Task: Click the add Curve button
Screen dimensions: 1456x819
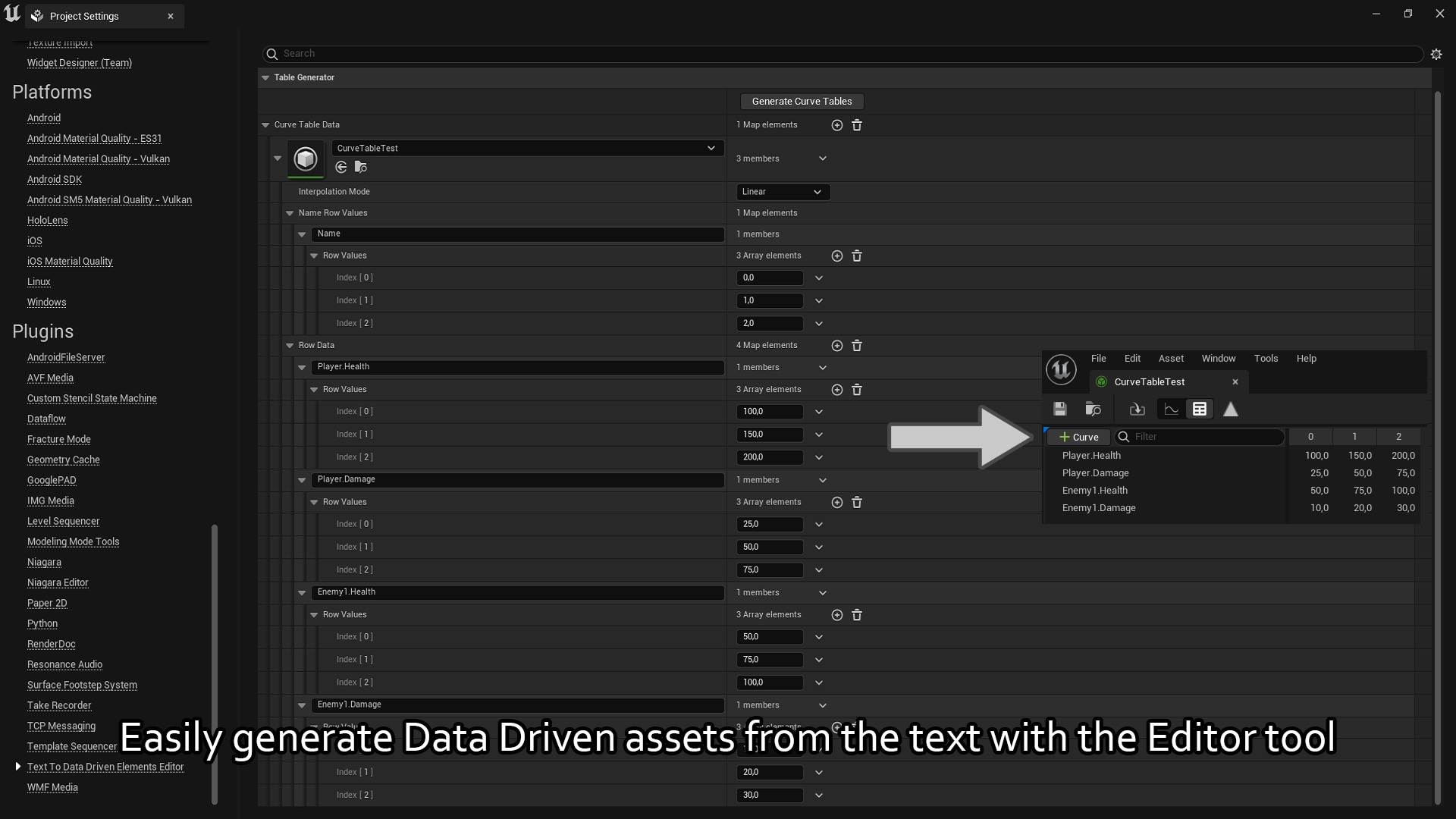Action: 1078,438
